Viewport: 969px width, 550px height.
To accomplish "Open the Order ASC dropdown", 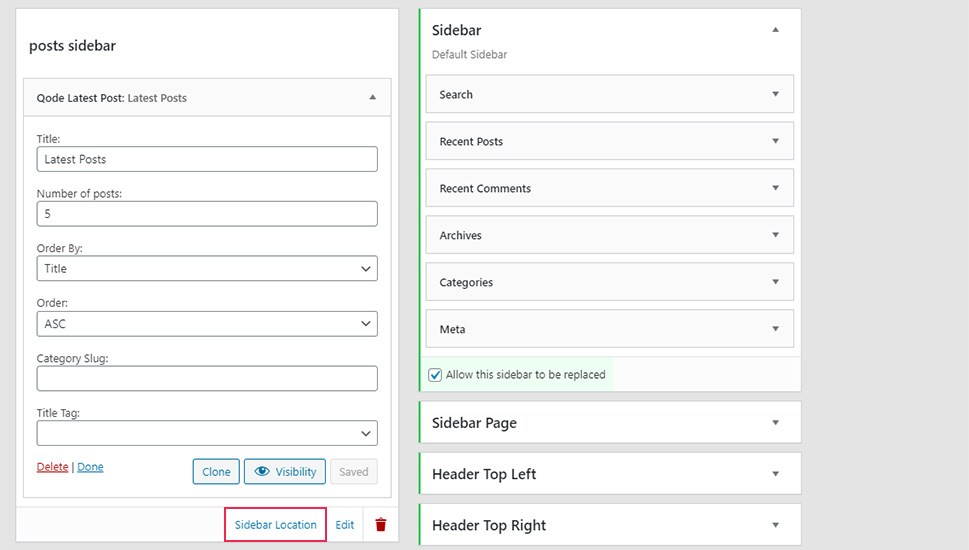I will (207, 324).
